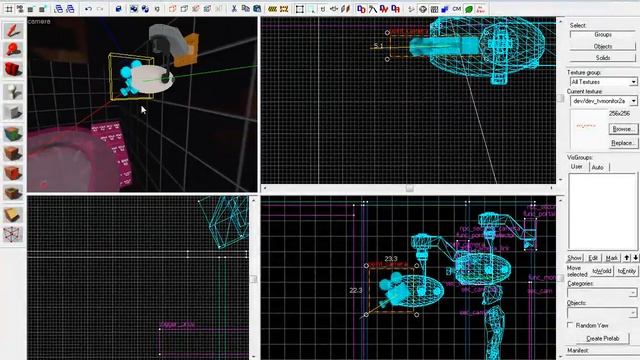Select the Vertex Manipulation tool
The height and width of the screenshot is (360, 640).
point(13,235)
